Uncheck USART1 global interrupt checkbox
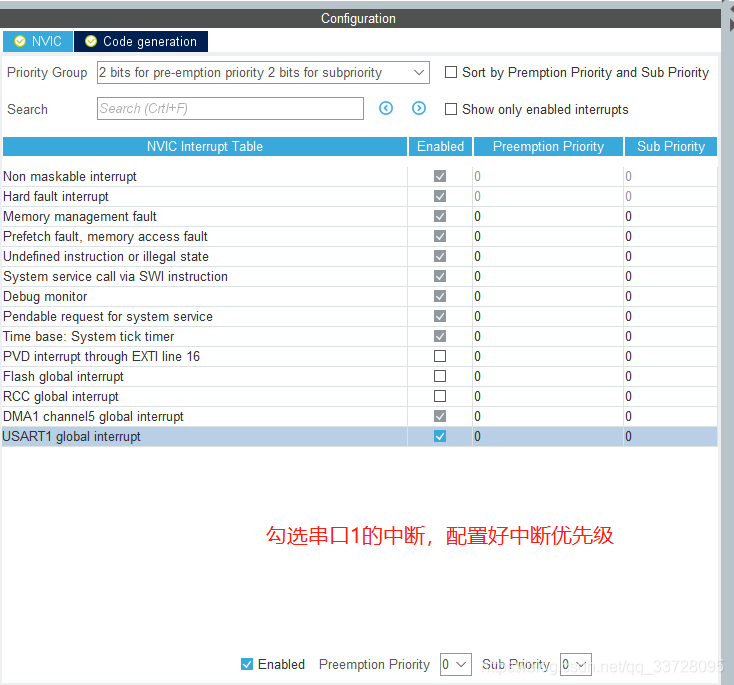 click(x=440, y=436)
